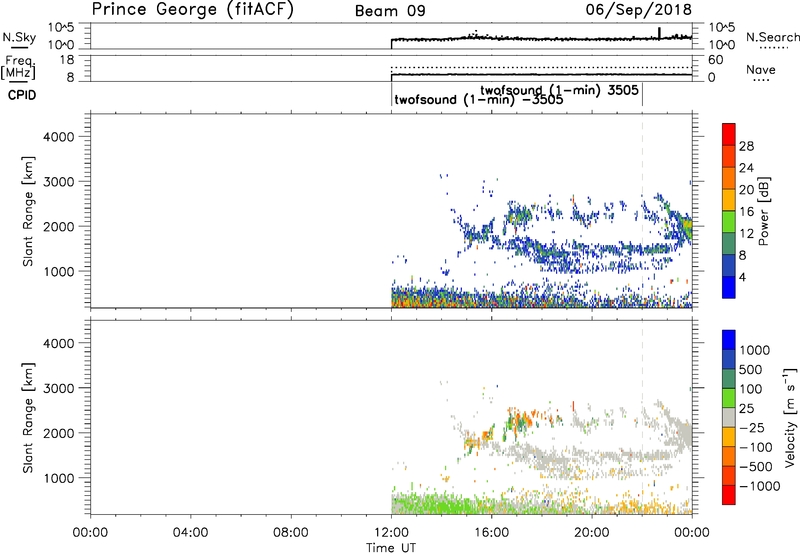
Task: Click the dotted Nave line in the frequency panel
Action: 541,67
